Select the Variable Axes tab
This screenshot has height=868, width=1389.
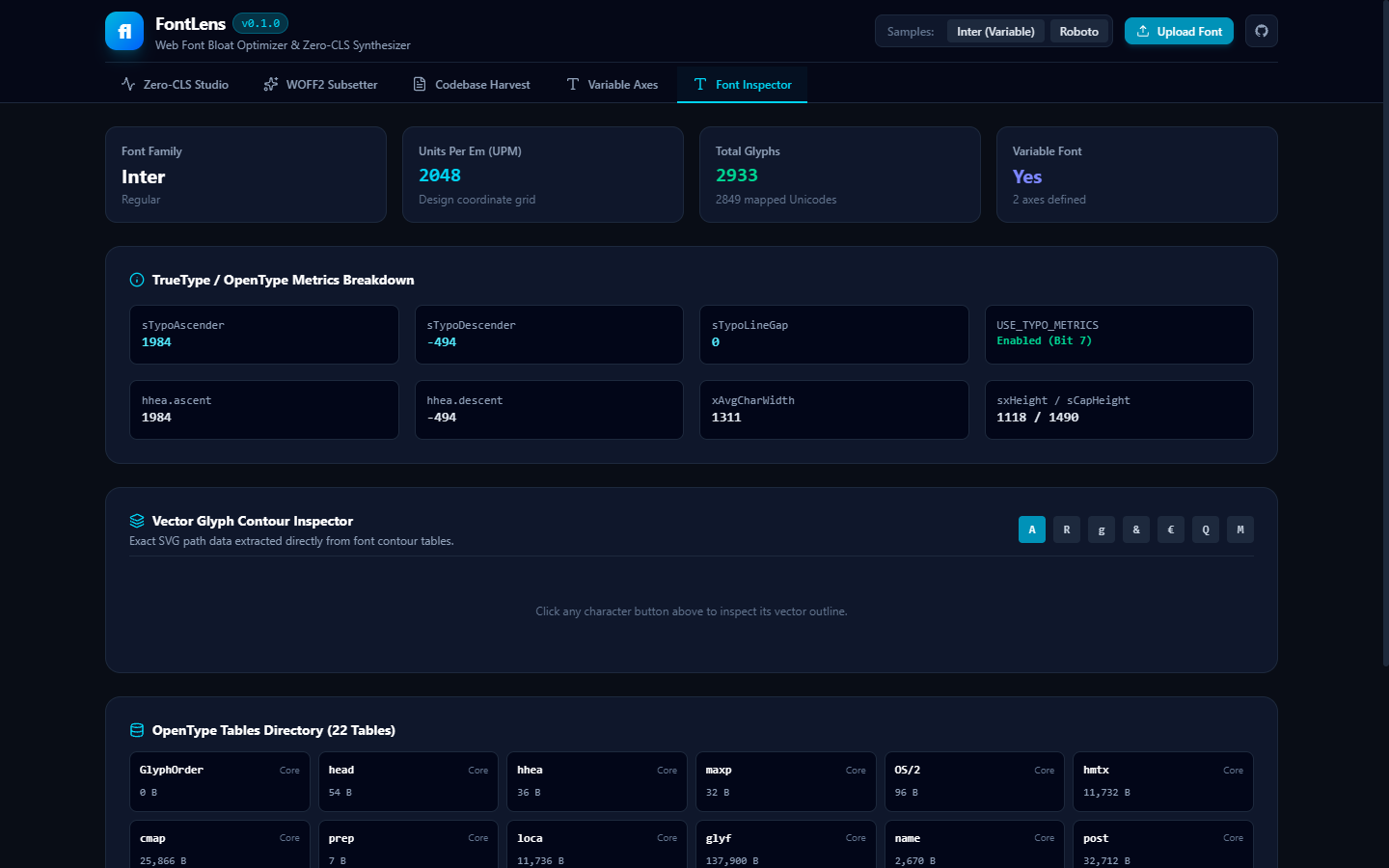click(612, 85)
